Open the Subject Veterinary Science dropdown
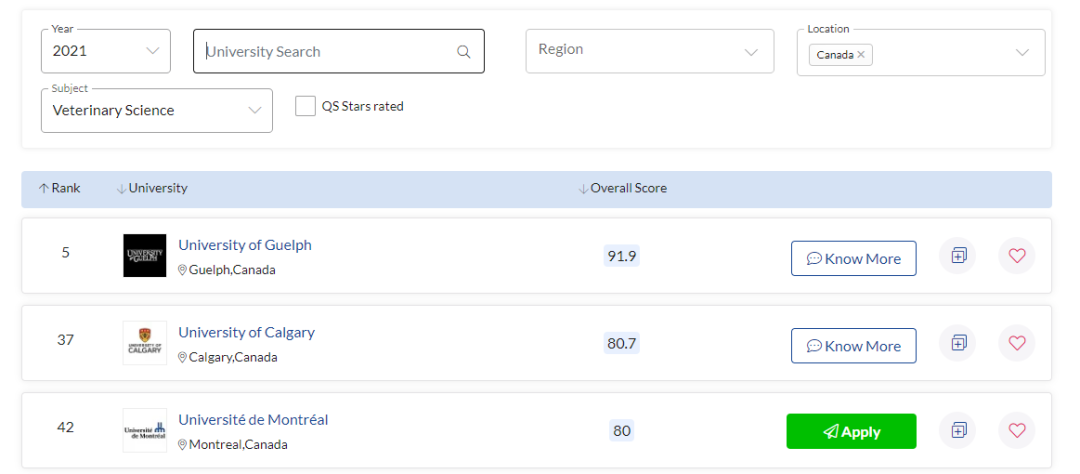Screen dimensions: 1080x474 click(157, 110)
